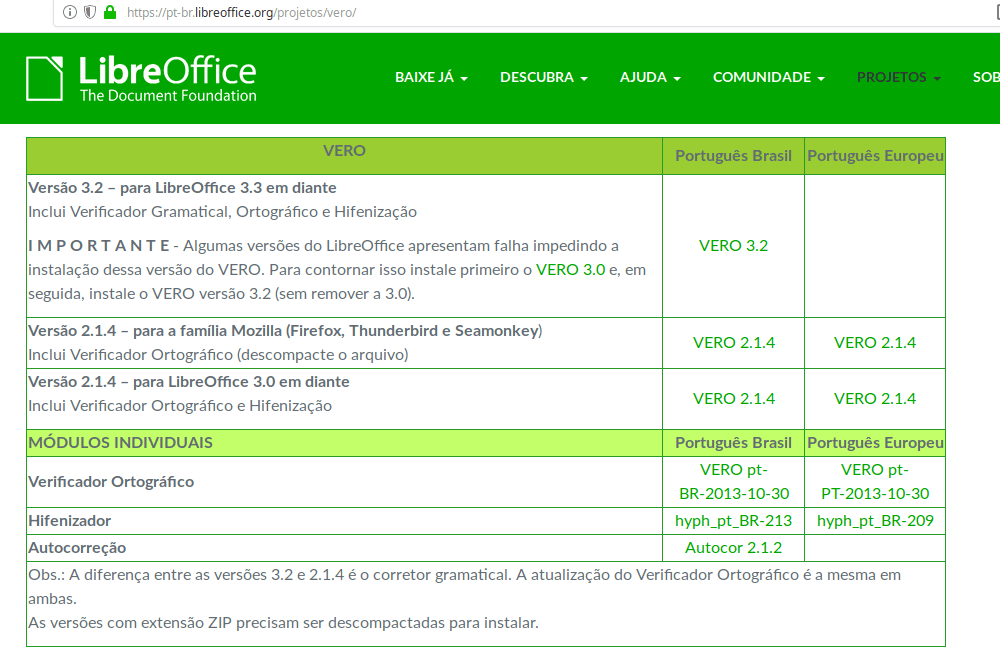
Task: Expand the BAIXE JÁ dropdown menu
Action: coord(431,78)
